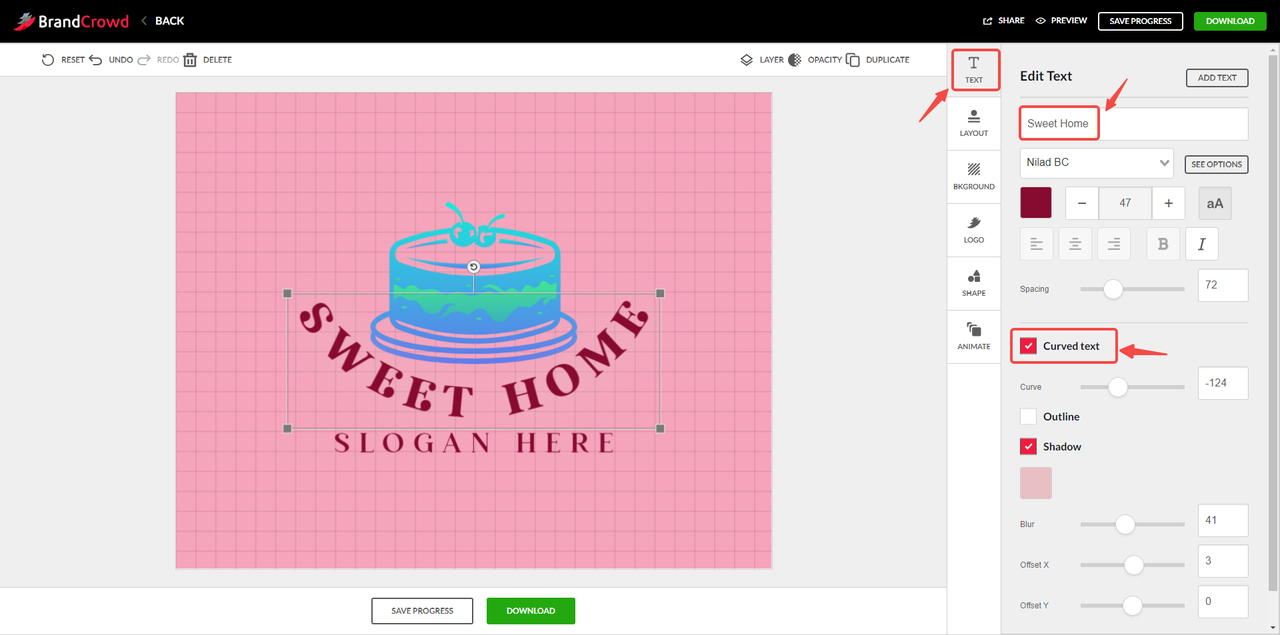1280x635 pixels.
Task: Undo the last action
Action: tap(96, 60)
